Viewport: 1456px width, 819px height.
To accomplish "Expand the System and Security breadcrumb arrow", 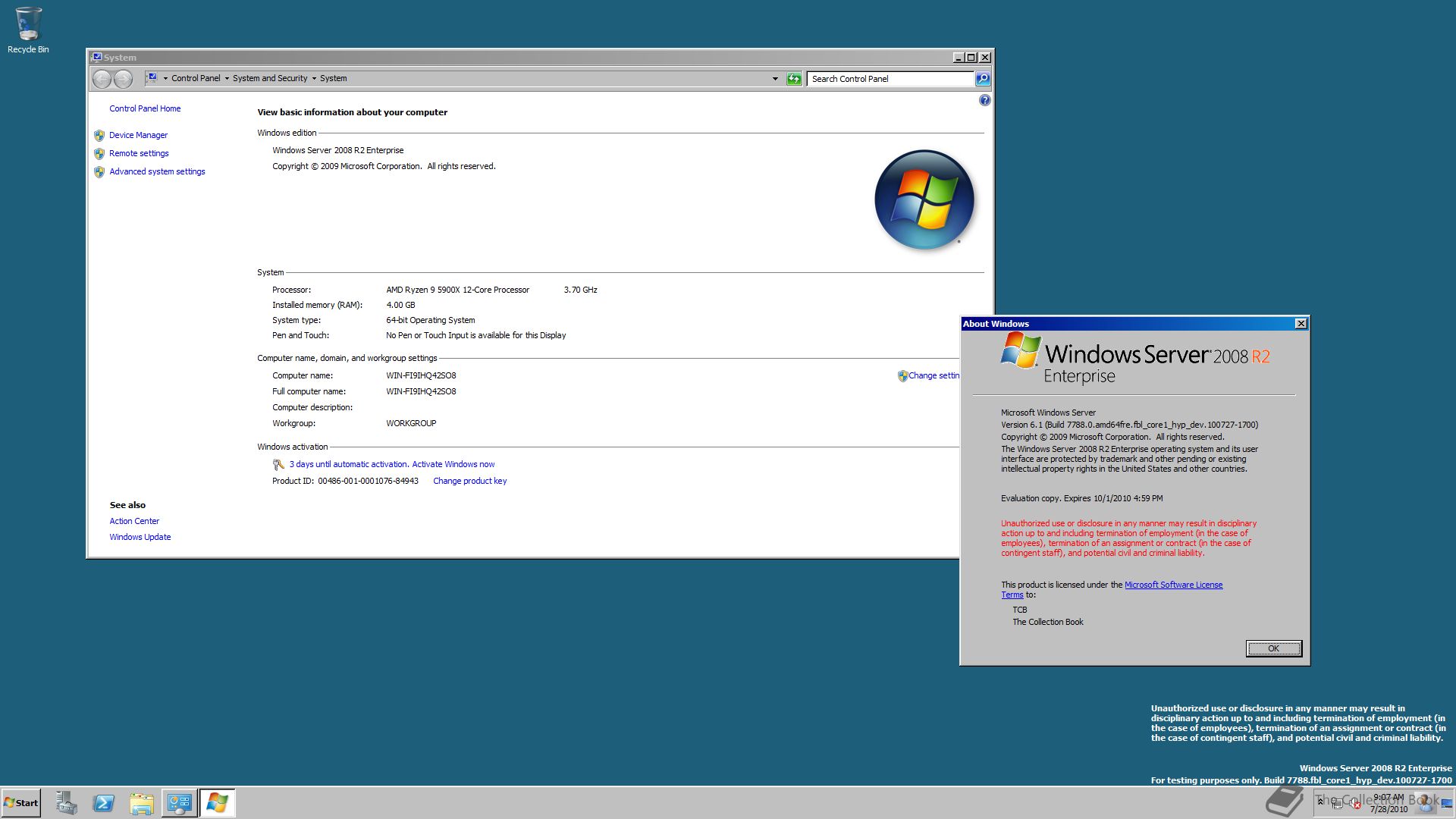I will (x=314, y=79).
